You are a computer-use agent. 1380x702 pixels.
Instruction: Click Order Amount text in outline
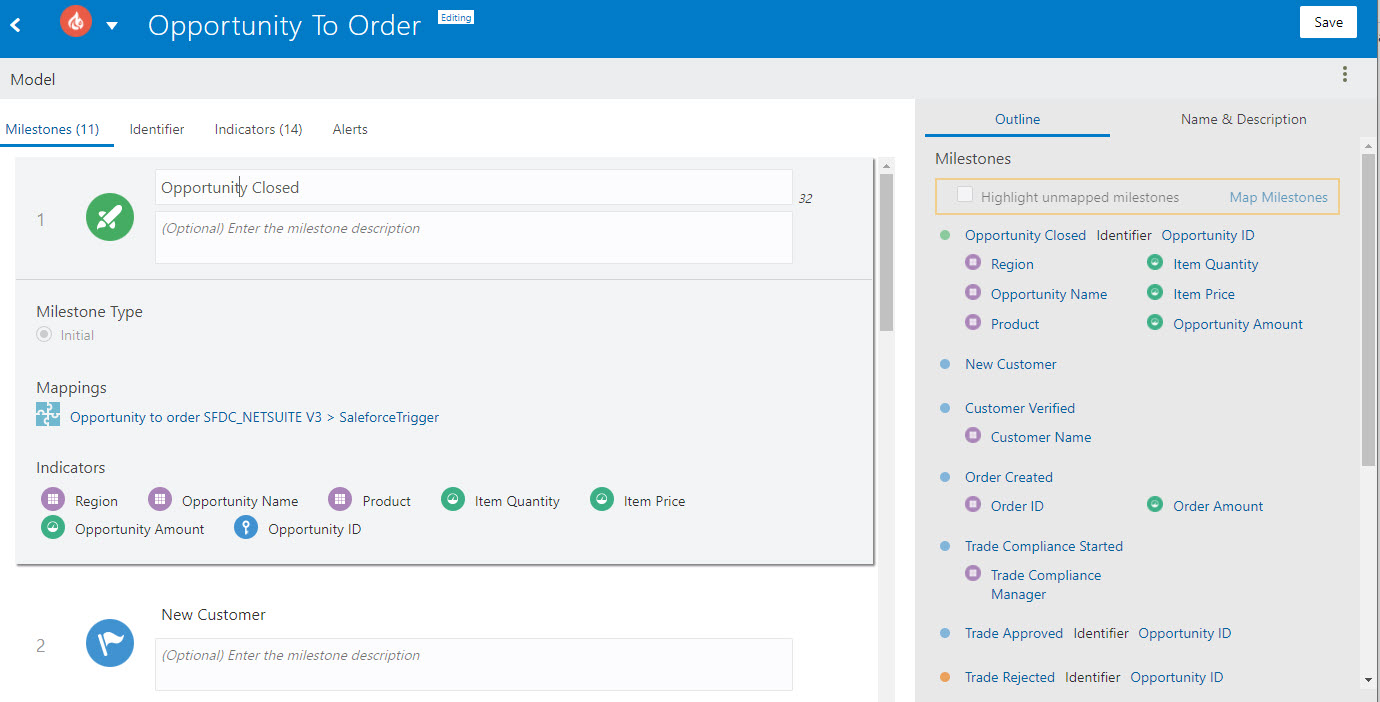click(1218, 506)
